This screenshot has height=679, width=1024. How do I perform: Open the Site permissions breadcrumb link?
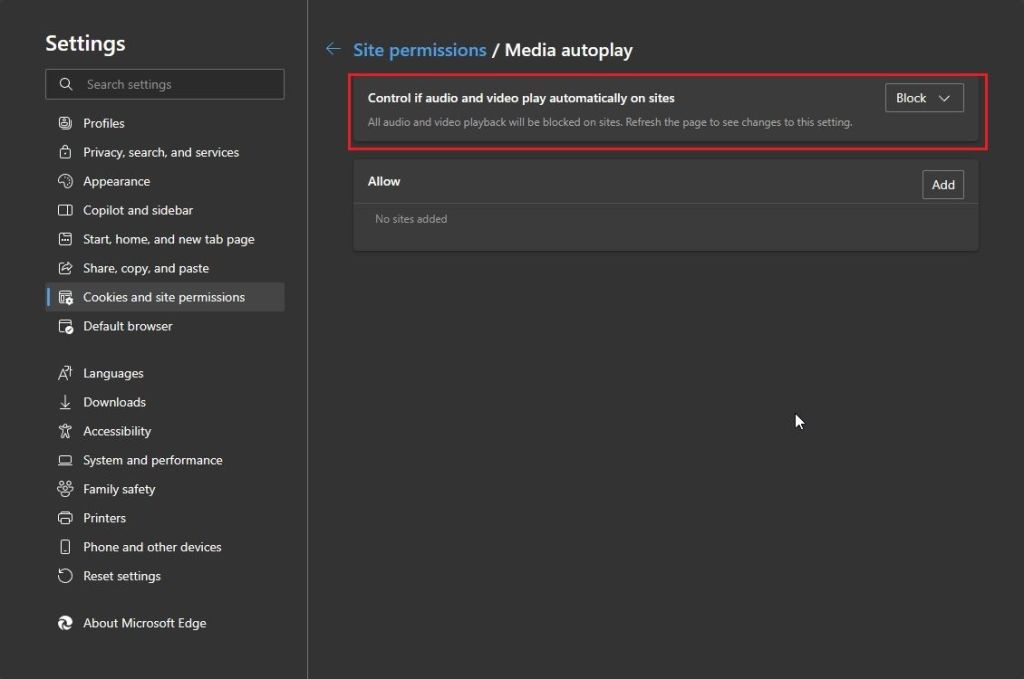coord(419,49)
